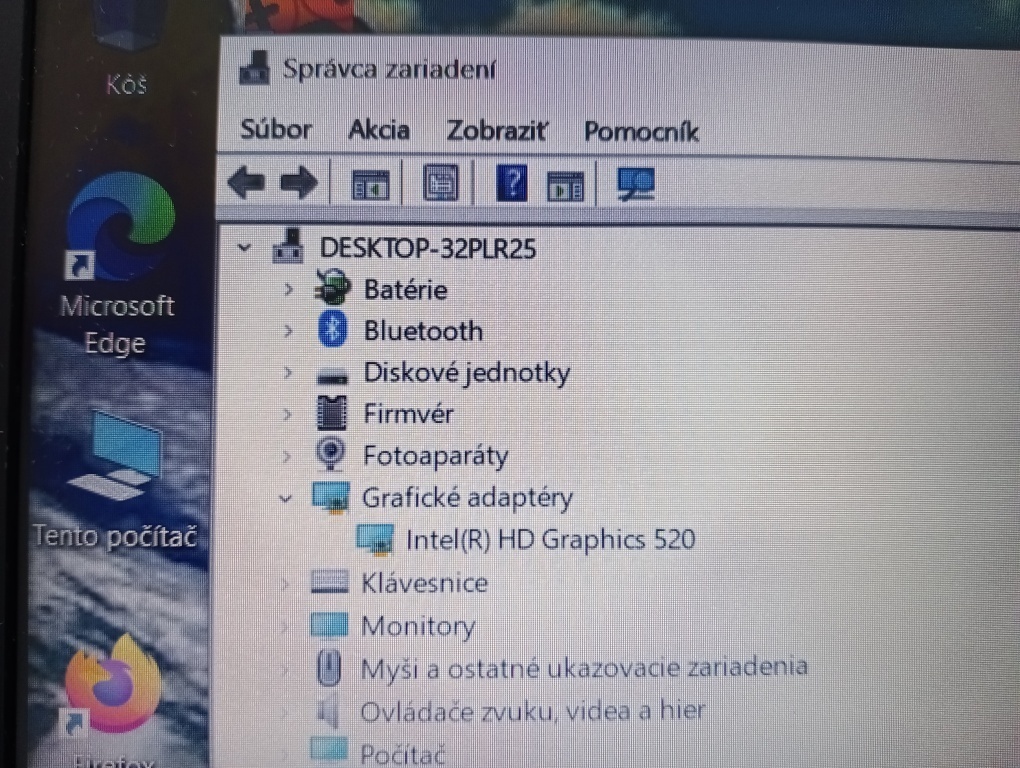The image size is (1020, 768).
Task: Scan for hardware changes via toolbar icon
Action: [x=636, y=183]
